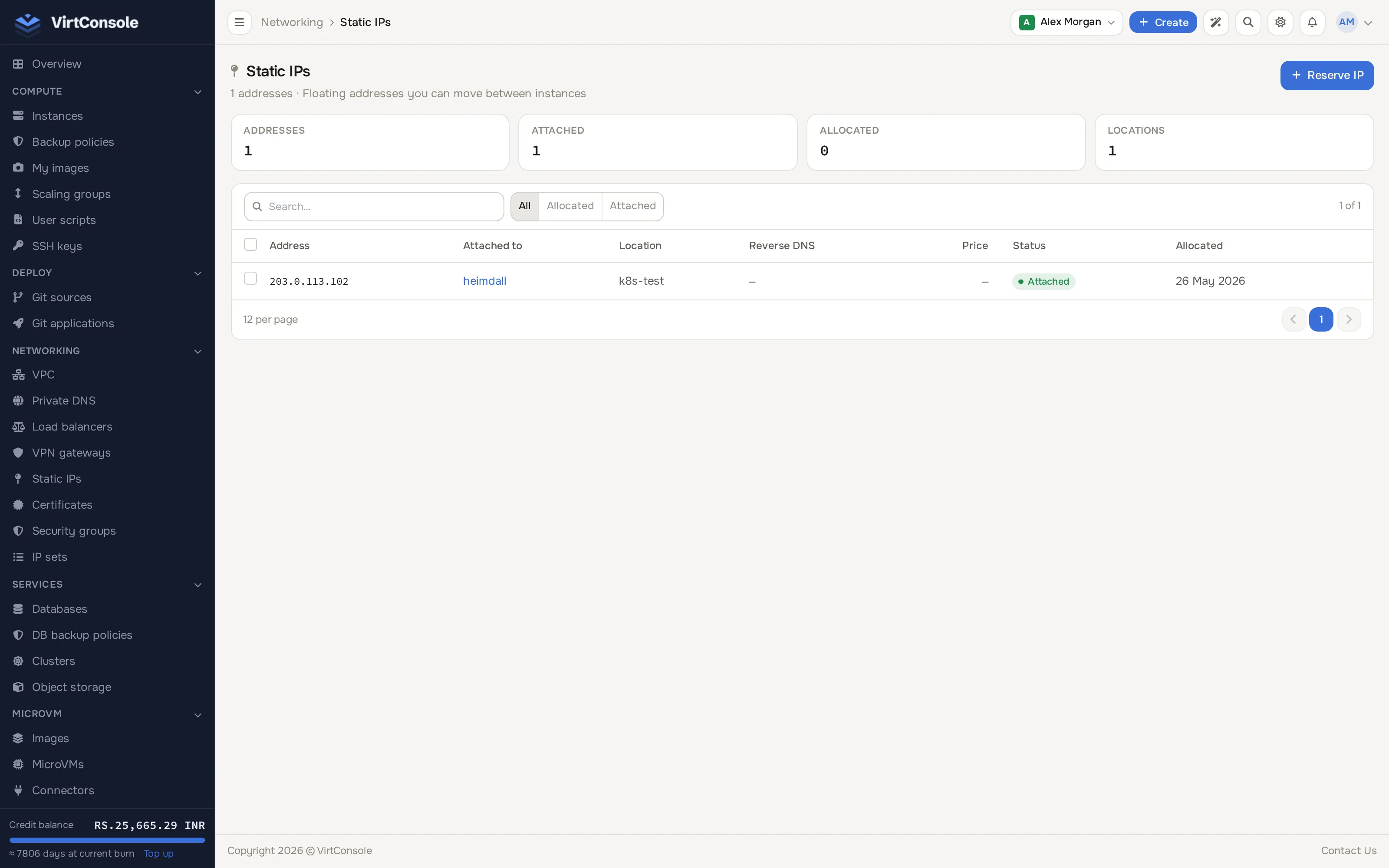Open the Alex Morgan account dropdown
Image resolution: width=1389 pixels, height=868 pixels.
click(1066, 23)
